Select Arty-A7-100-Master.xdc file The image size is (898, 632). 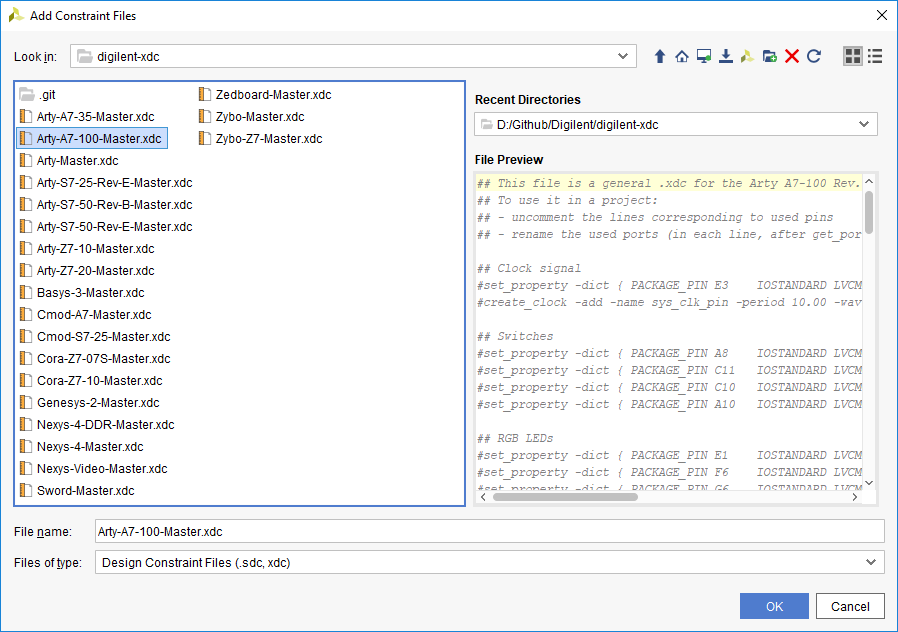pyautogui.click(x=92, y=139)
